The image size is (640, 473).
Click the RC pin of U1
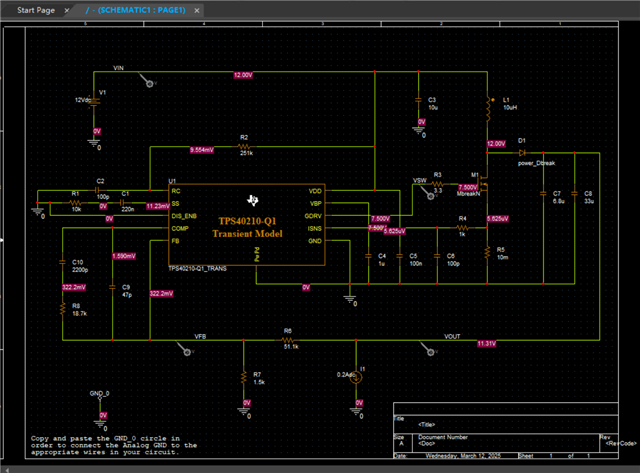pyautogui.click(x=176, y=191)
